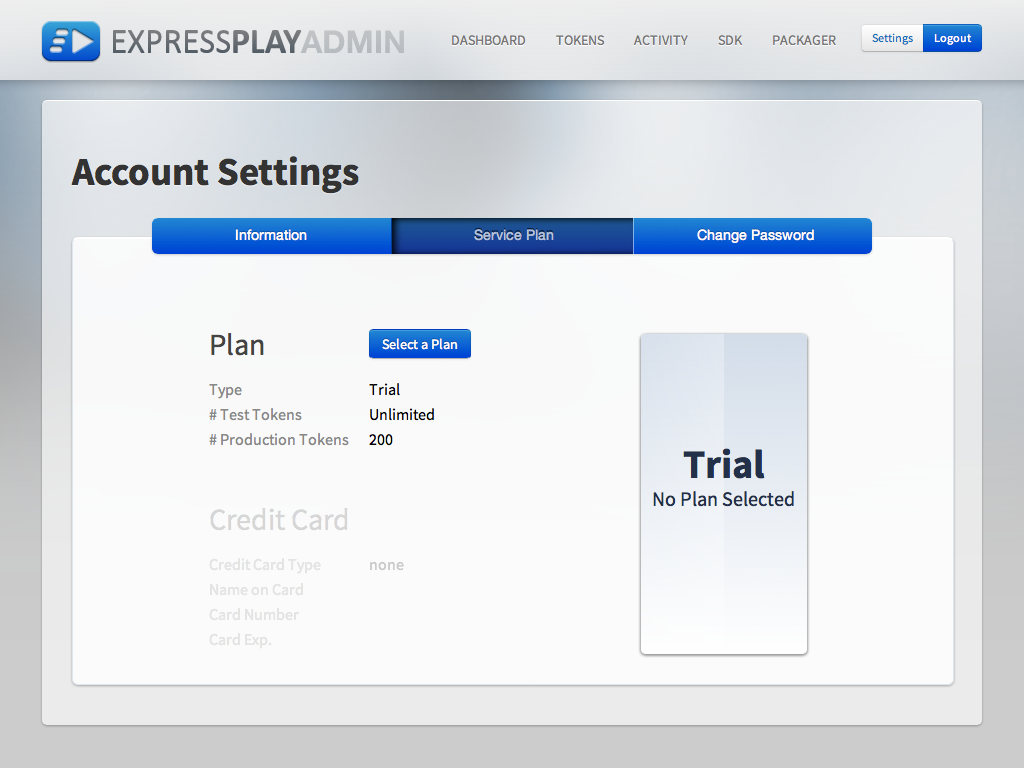Screen dimensions: 1024x768
Task: Switch to the Information tab
Action: coord(271,236)
